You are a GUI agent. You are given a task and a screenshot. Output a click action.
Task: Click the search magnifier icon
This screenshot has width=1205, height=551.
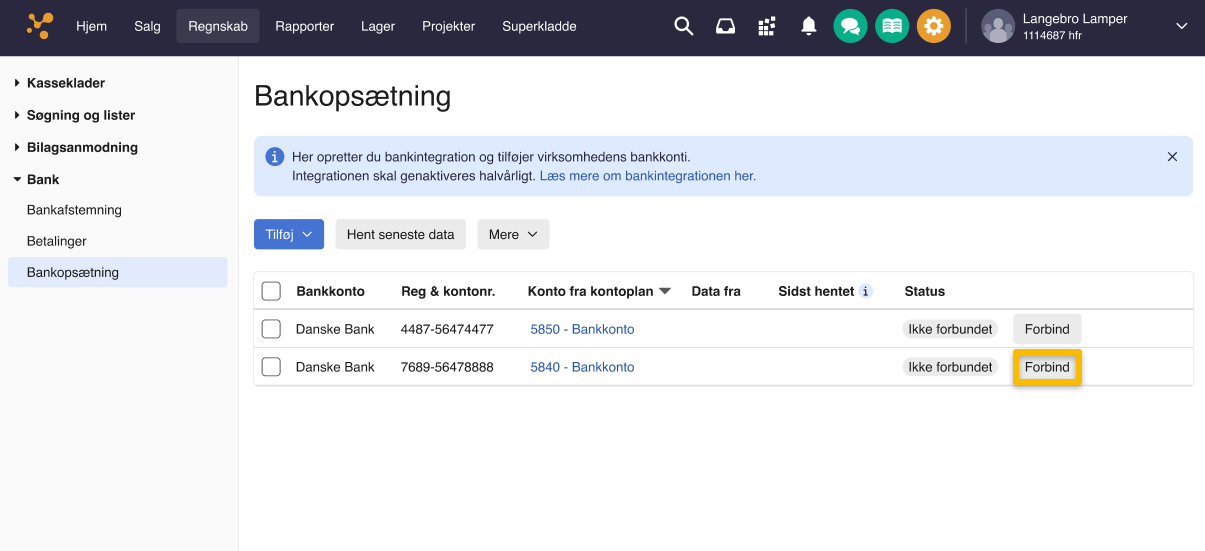coord(683,27)
